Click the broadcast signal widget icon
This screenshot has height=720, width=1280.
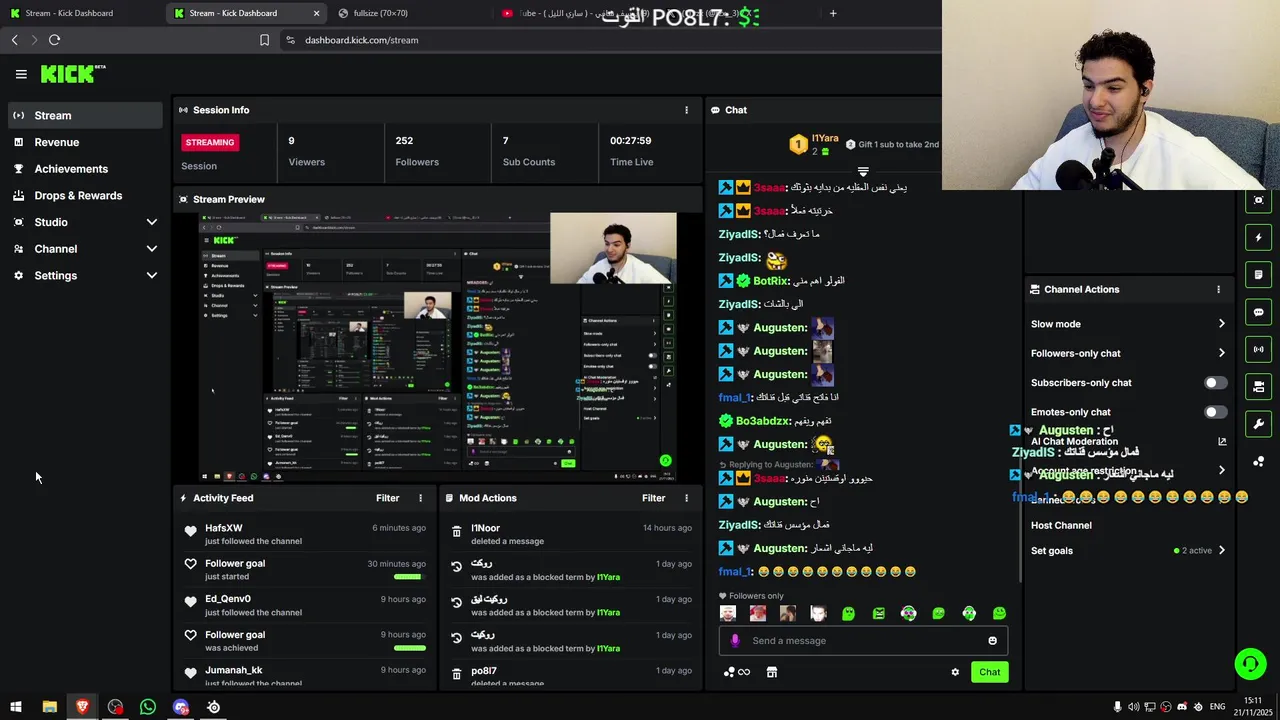(x=1259, y=349)
